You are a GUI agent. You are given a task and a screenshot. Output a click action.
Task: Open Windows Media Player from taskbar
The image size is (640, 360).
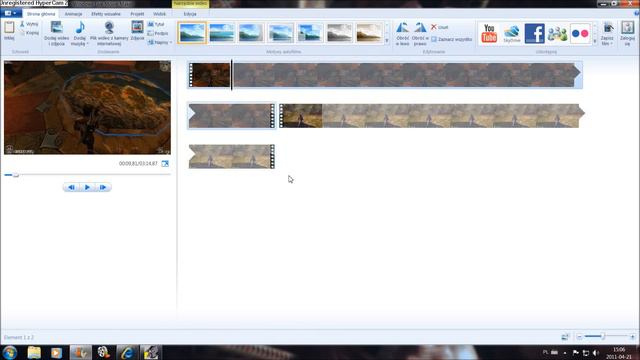click(56, 353)
